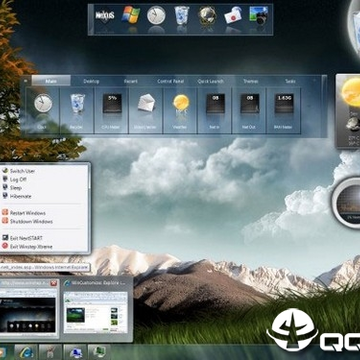Open the Recent tab
Viewport: 360px width, 360px height.
[131, 81]
